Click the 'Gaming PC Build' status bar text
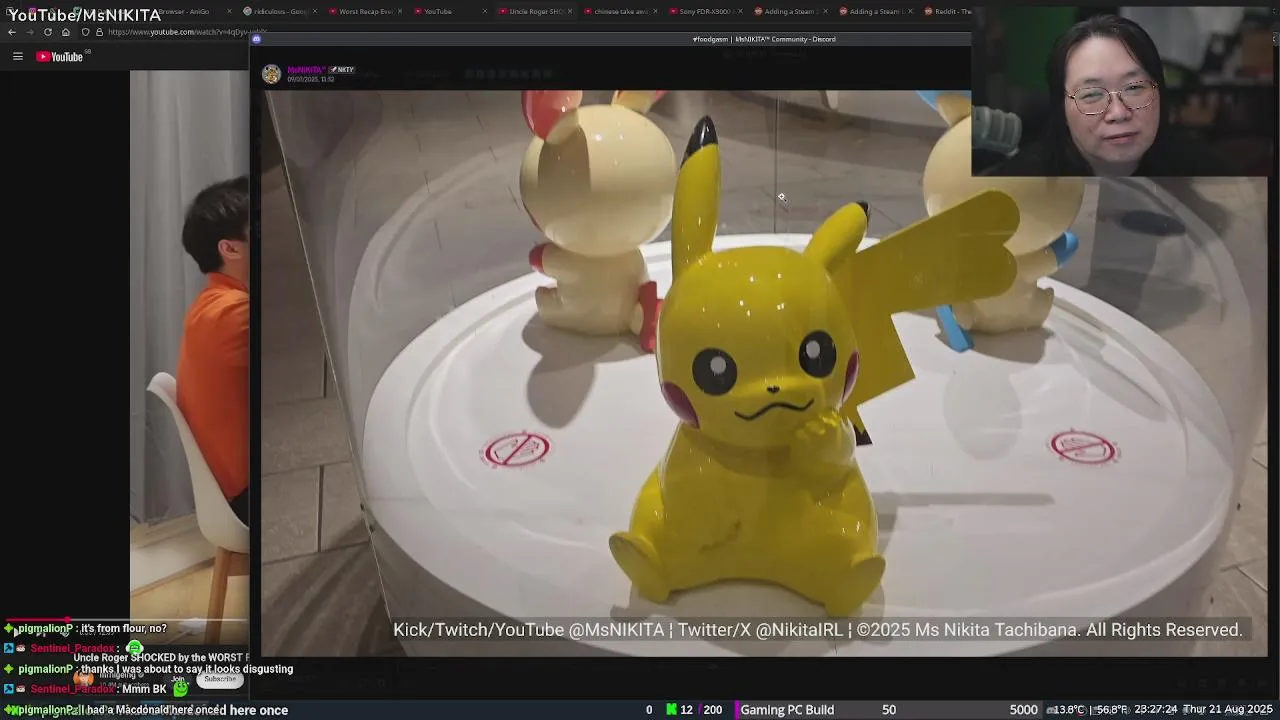The height and width of the screenshot is (720, 1280). point(787,710)
